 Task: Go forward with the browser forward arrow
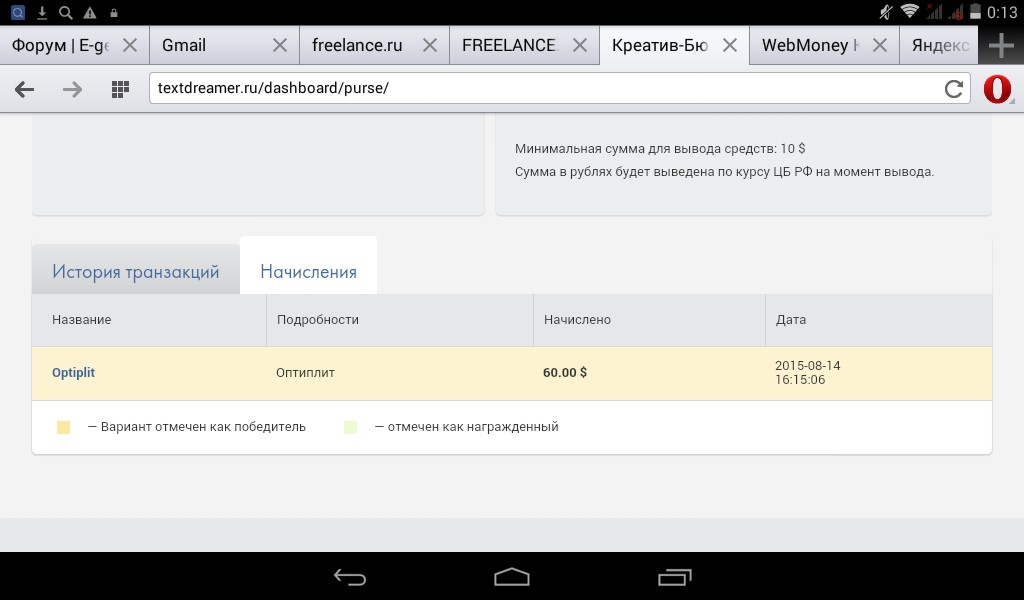point(72,89)
